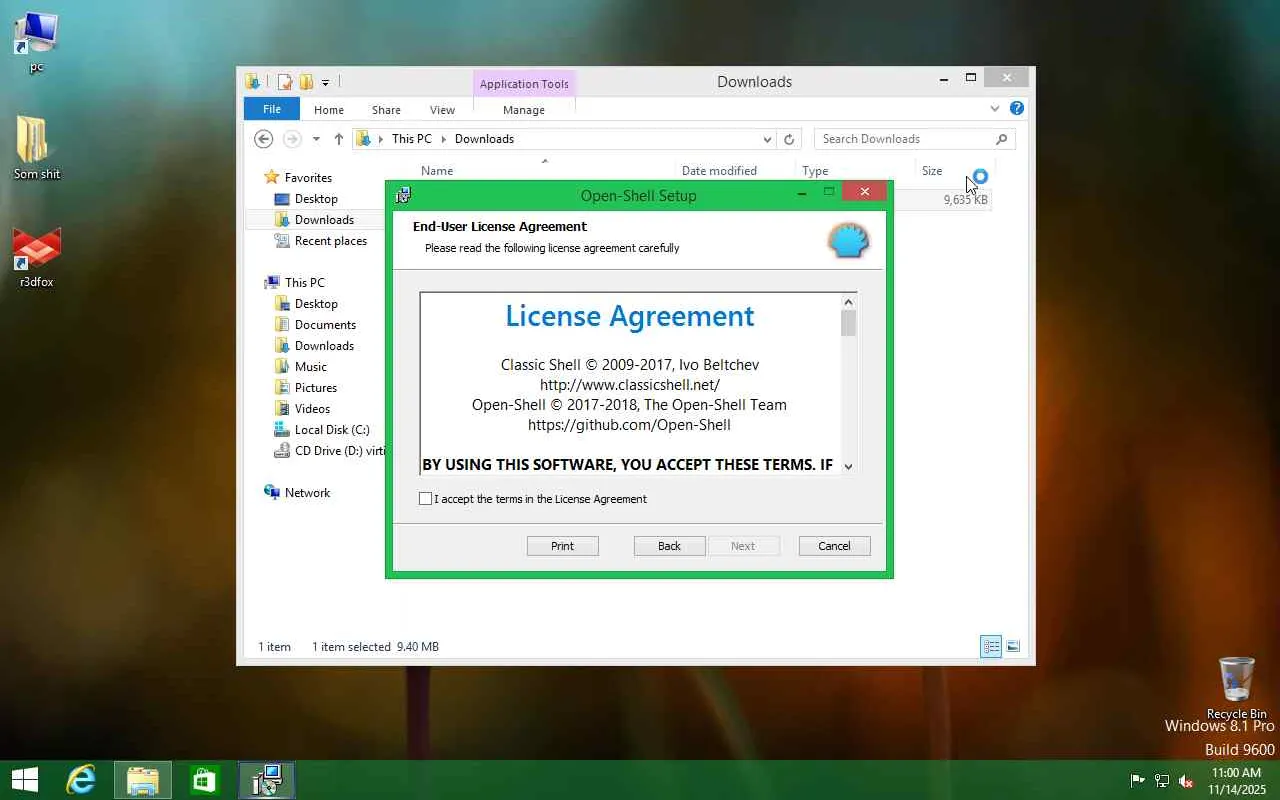Click the Forward arrow in Explorer
The image size is (1280, 800).
click(x=292, y=139)
